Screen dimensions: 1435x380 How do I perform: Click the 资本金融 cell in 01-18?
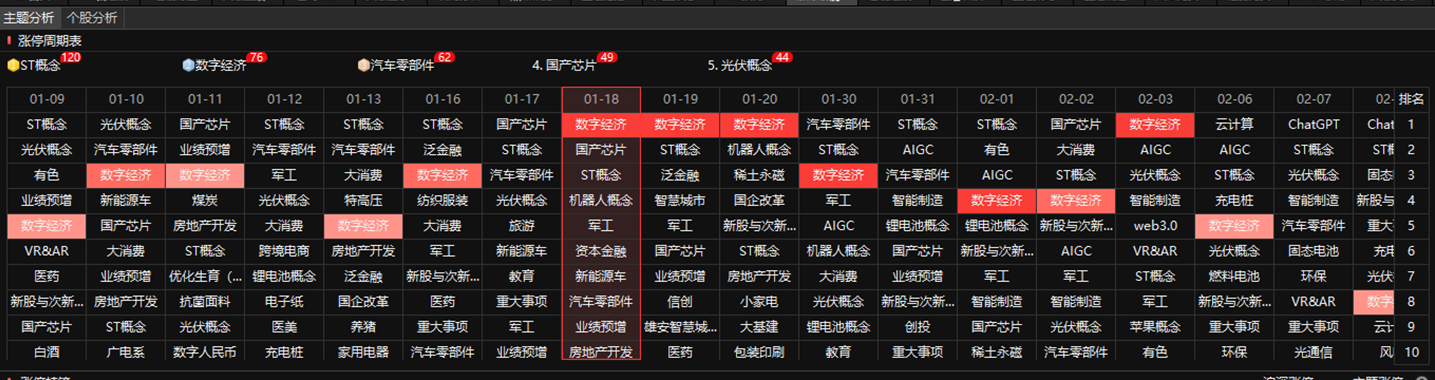pos(601,251)
